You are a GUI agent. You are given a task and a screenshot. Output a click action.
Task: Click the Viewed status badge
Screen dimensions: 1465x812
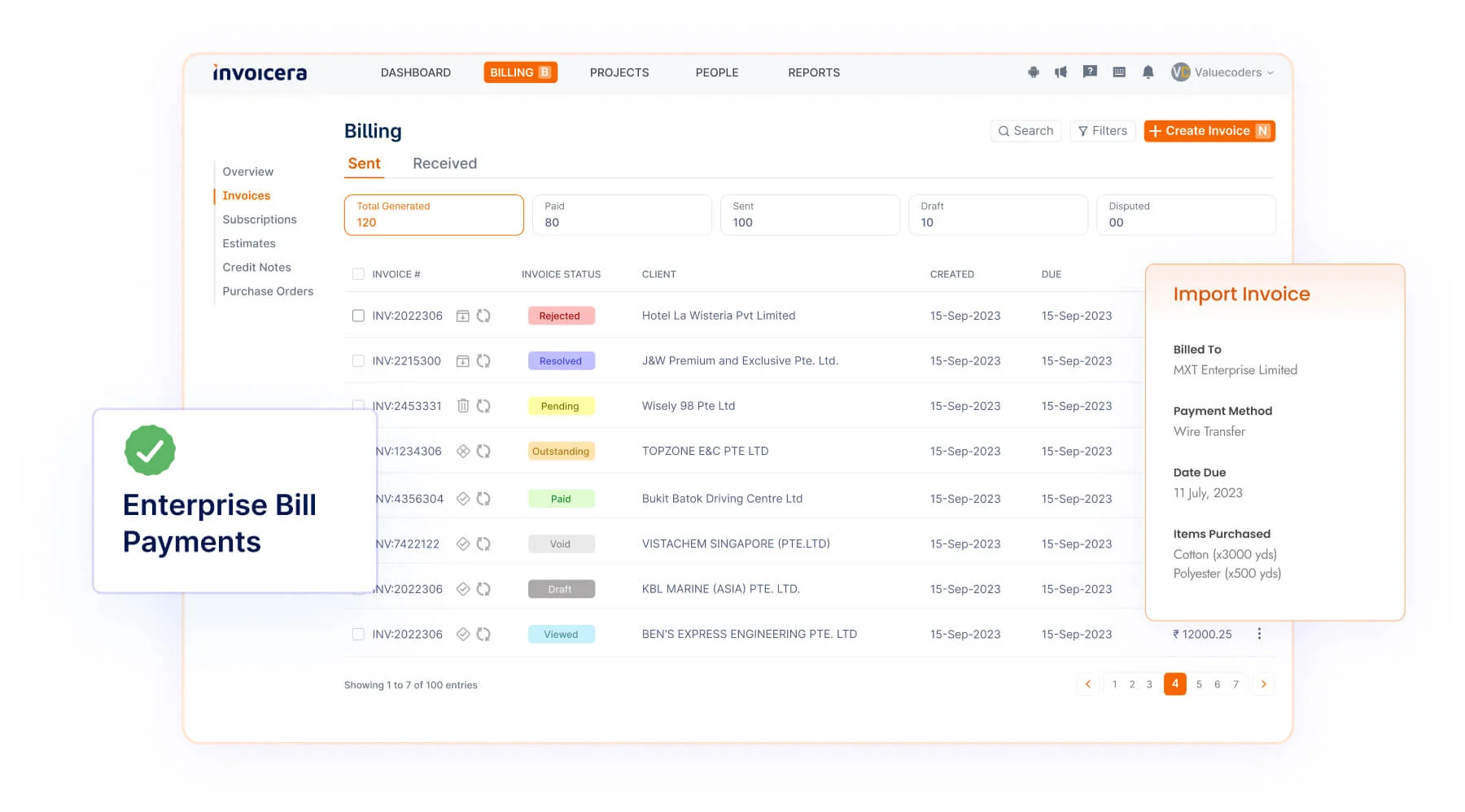[561, 634]
